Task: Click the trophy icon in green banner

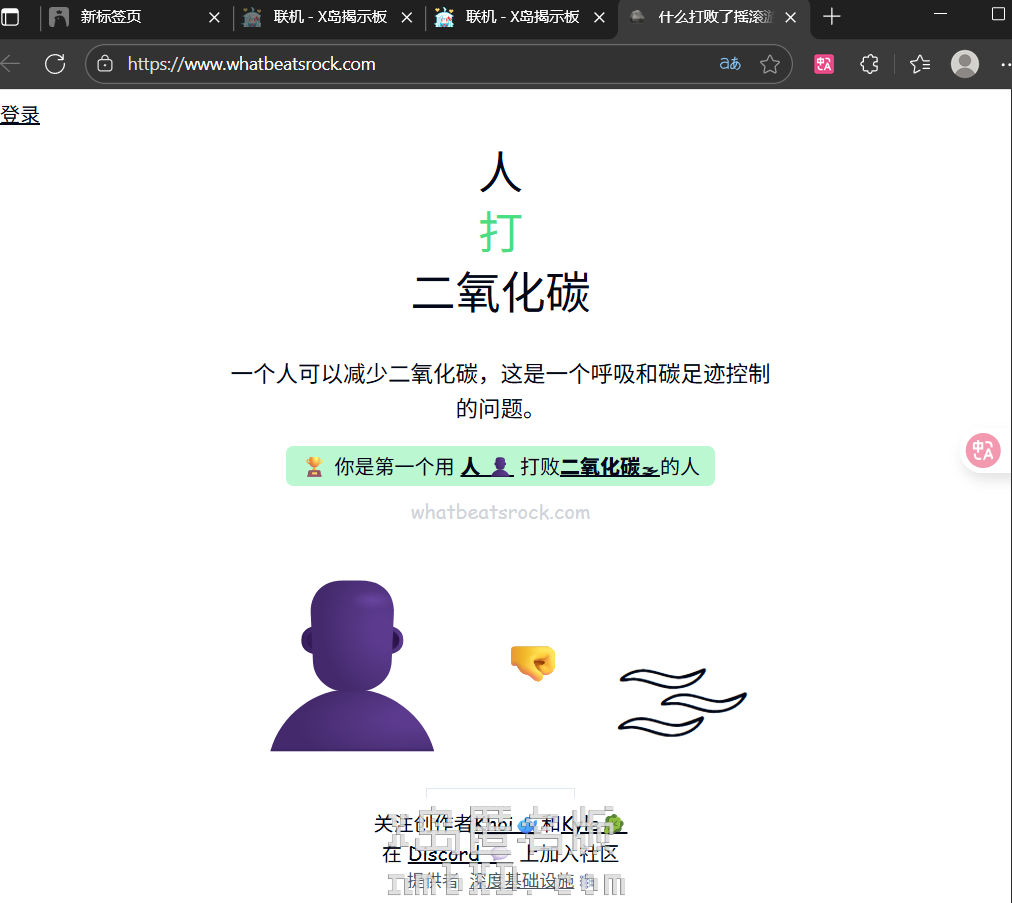Action: 314,466
